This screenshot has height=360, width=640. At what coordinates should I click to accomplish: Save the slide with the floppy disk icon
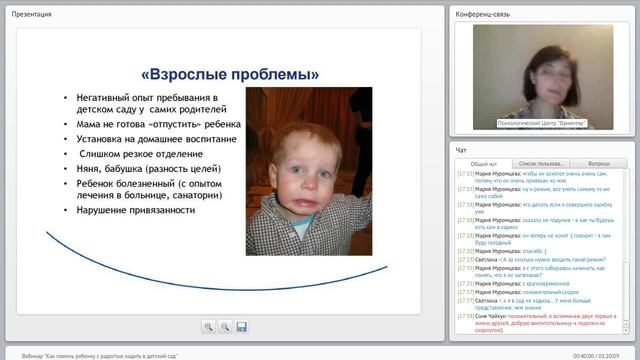tap(242, 327)
